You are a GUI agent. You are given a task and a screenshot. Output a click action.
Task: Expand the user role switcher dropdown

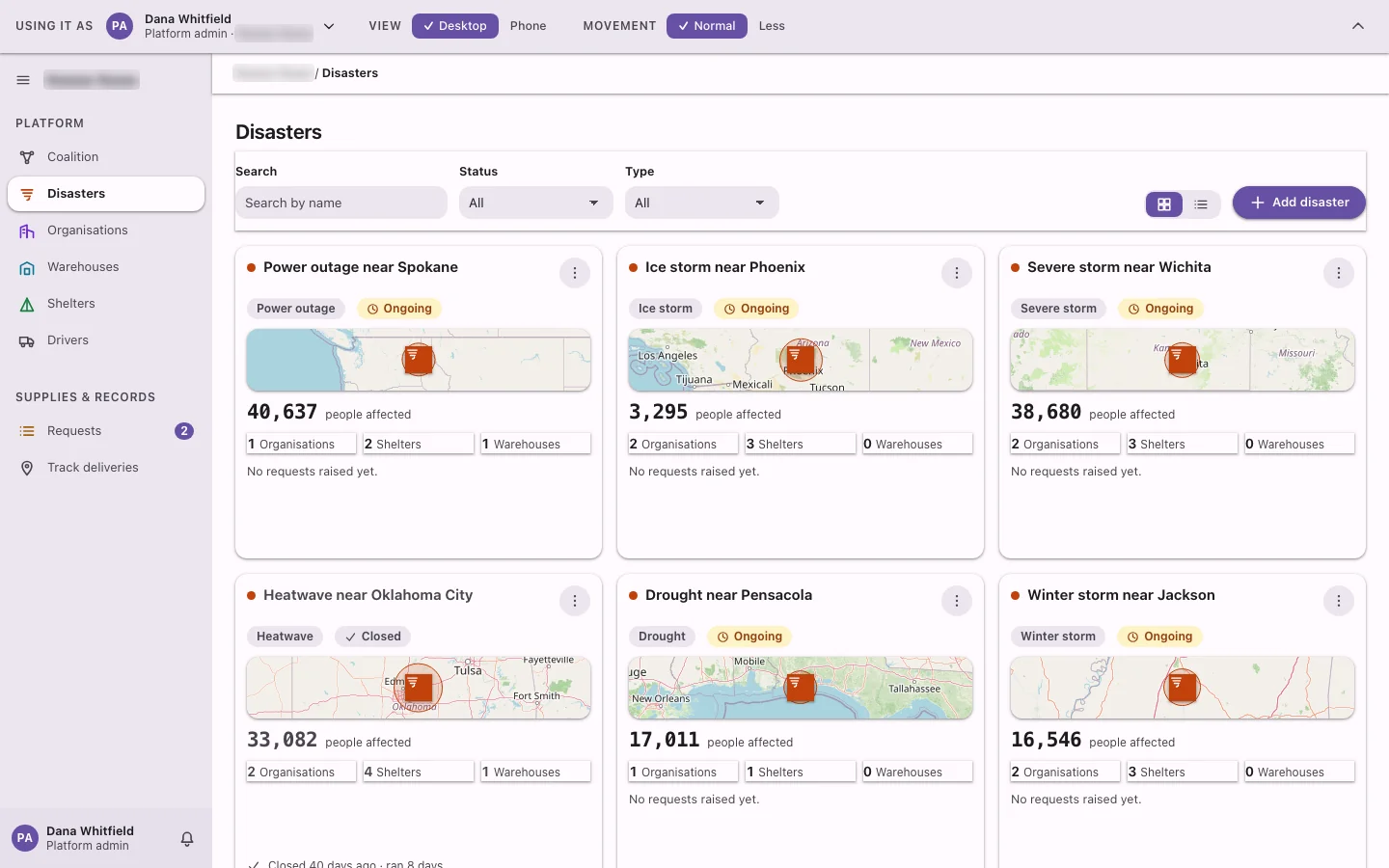pyautogui.click(x=329, y=26)
